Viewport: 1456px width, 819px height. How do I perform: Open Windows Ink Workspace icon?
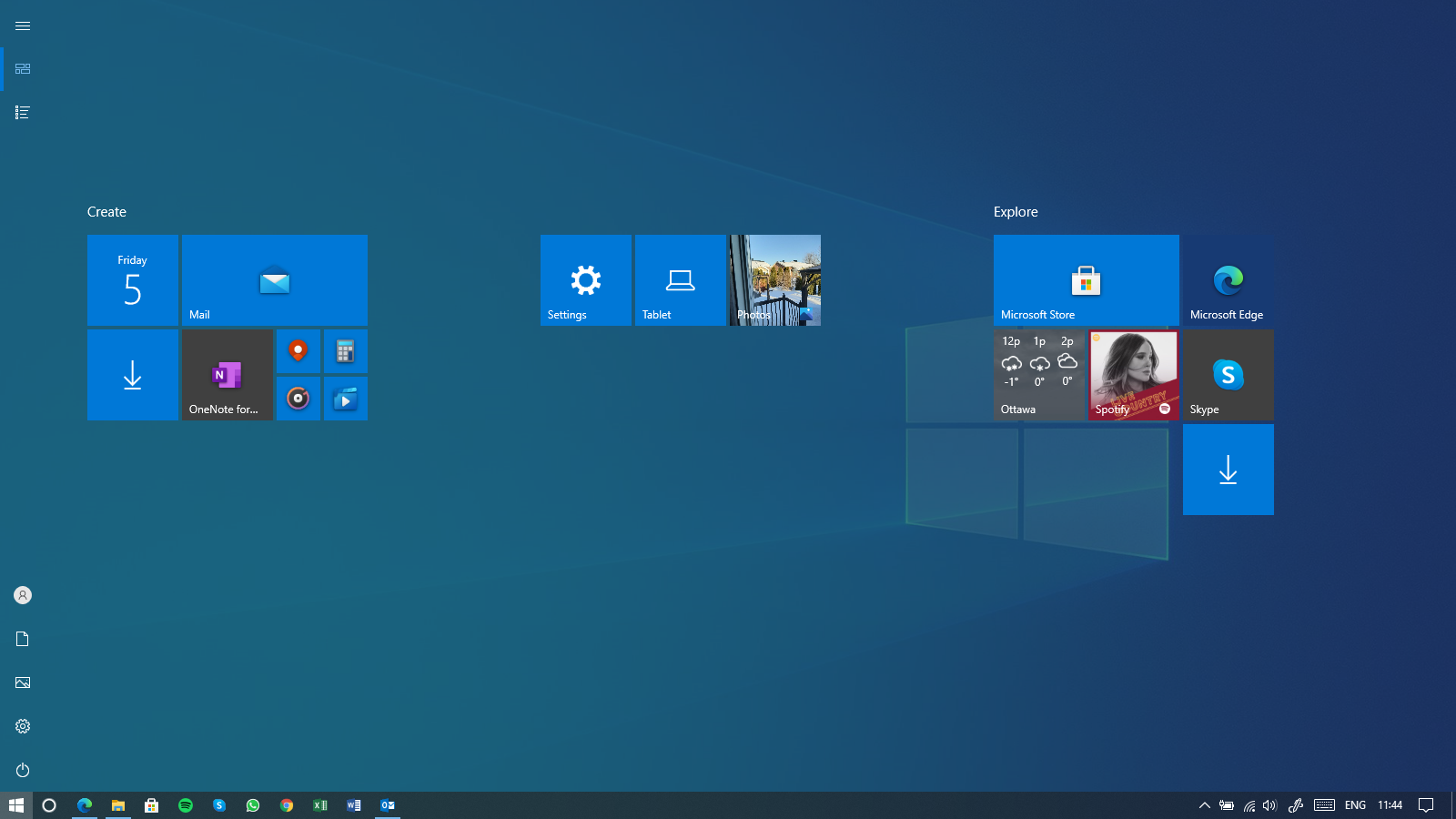[1296, 805]
